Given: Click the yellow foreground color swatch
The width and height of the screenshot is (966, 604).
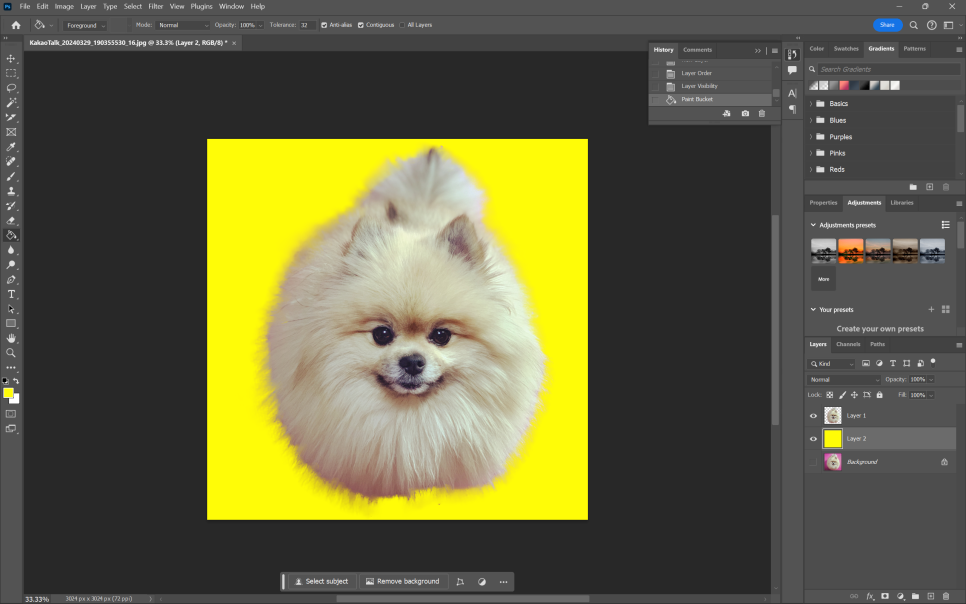Looking at the screenshot, I should coord(9,393).
